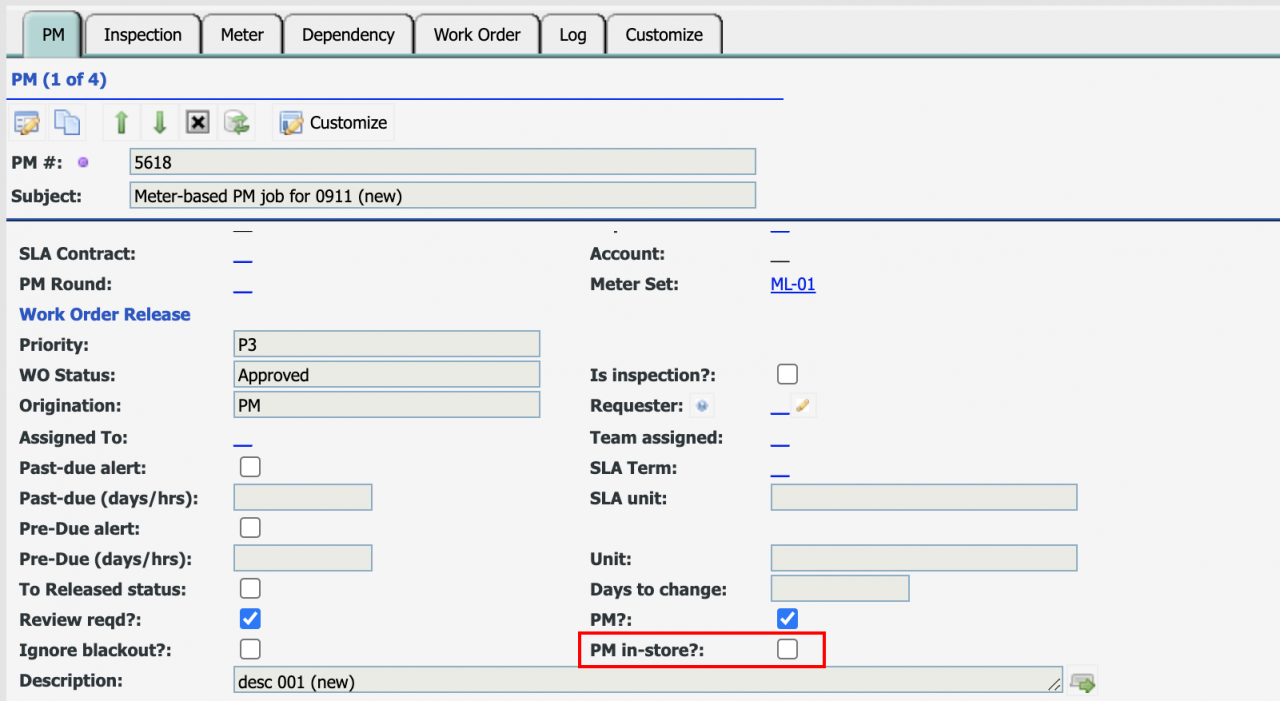Click the SLA Contract blank link
Screen dimensions: 1280x701
pos(243,255)
